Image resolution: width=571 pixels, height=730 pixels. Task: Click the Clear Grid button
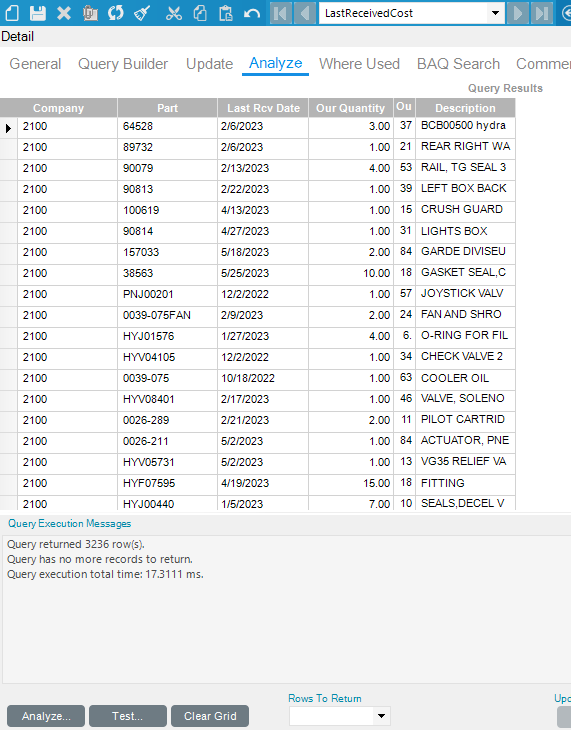tap(210, 716)
